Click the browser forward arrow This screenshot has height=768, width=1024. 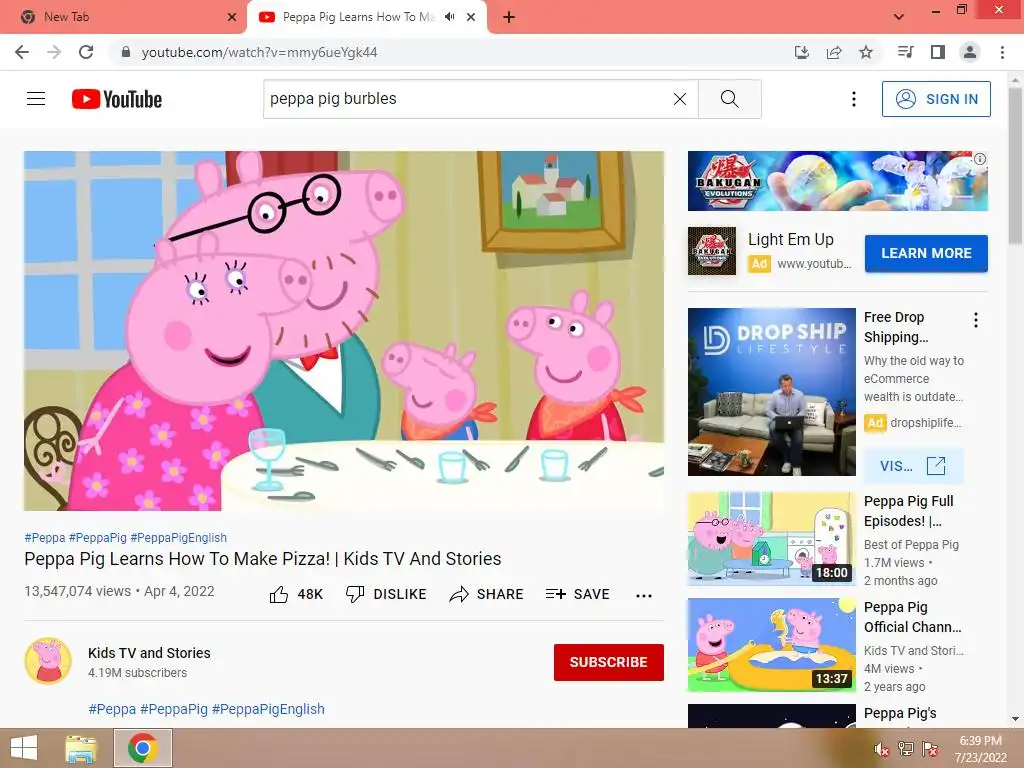coord(54,52)
